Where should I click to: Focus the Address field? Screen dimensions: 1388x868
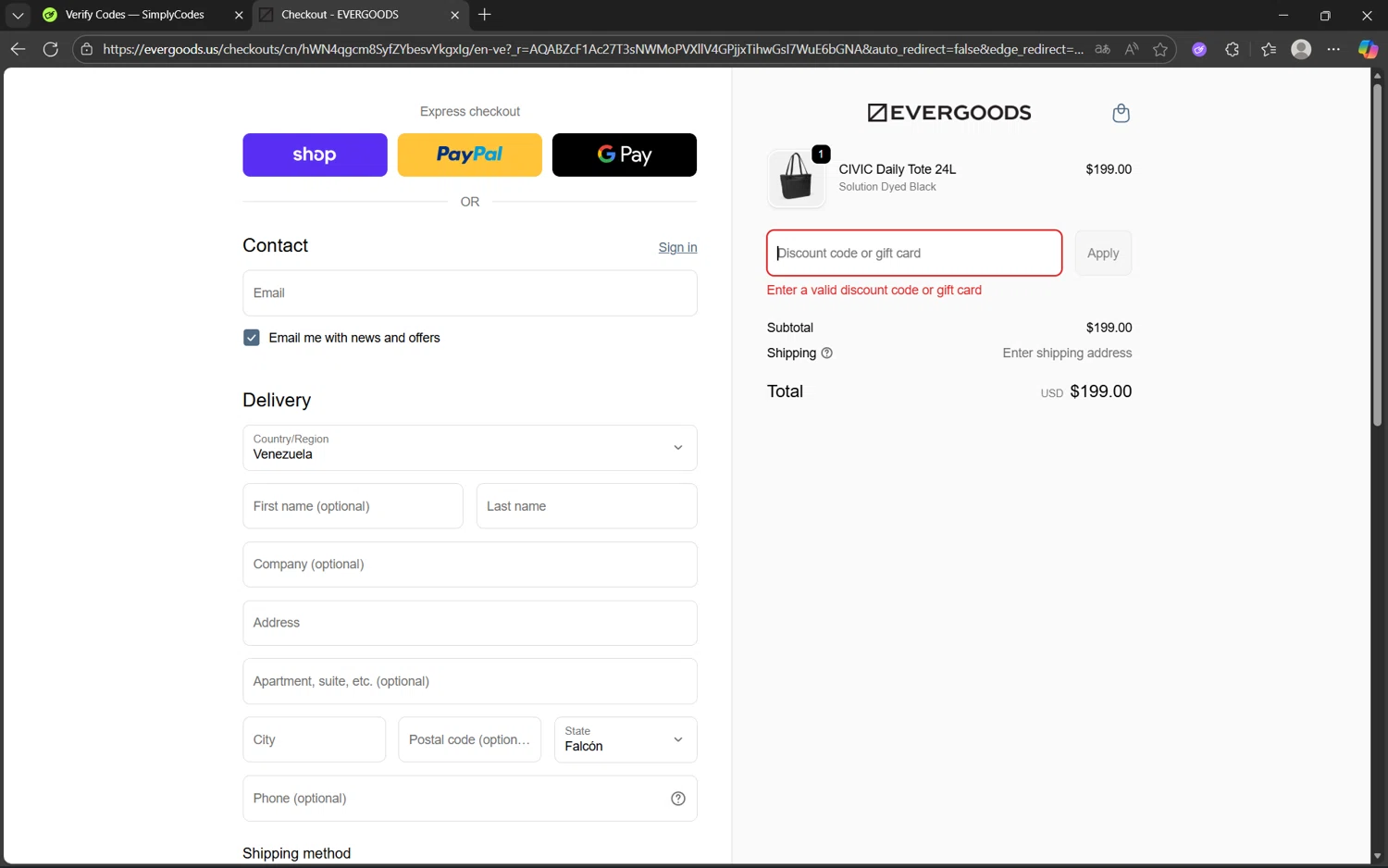tap(470, 623)
